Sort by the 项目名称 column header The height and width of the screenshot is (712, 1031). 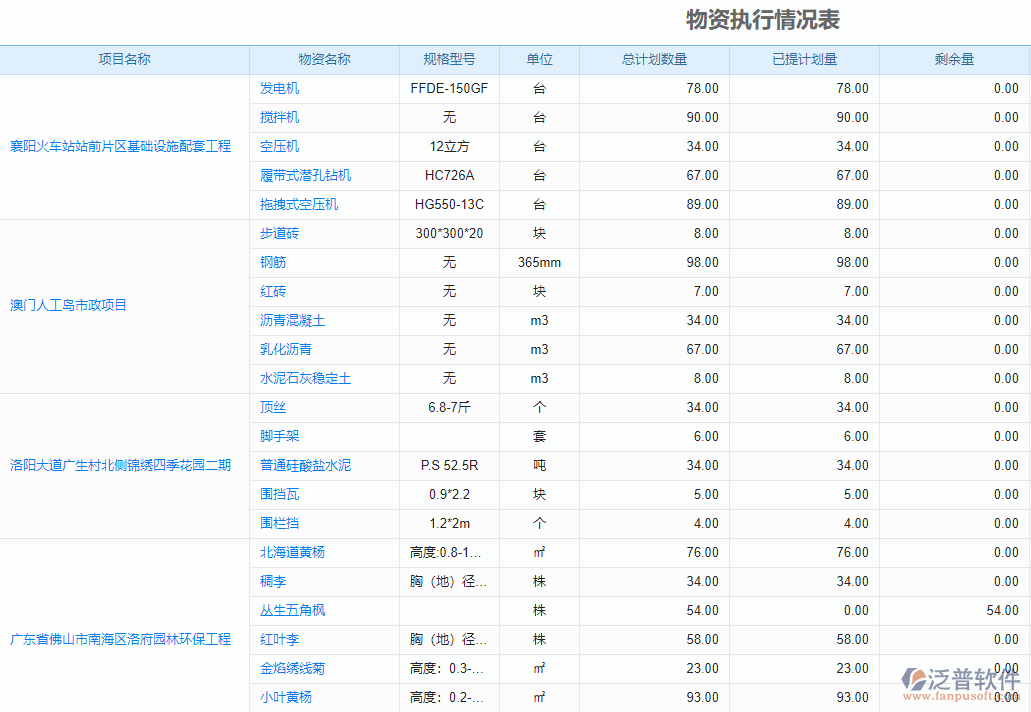coord(124,60)
